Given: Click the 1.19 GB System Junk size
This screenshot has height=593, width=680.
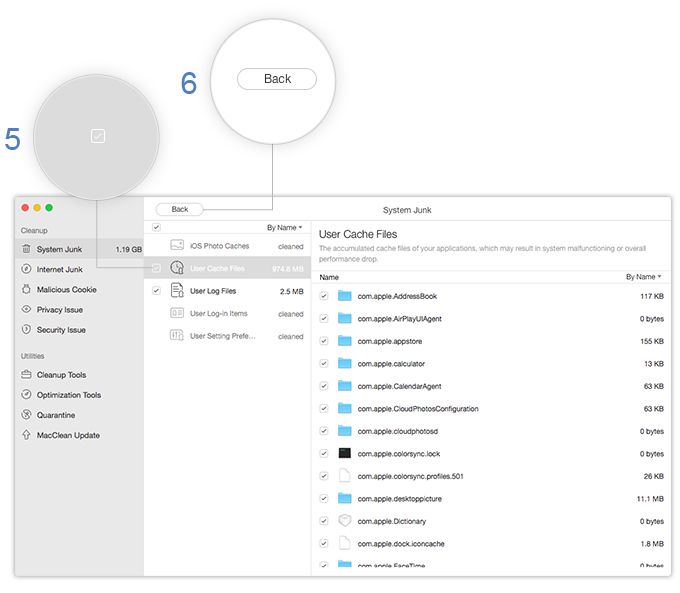Looking at the screenshot, I should 128,249.
